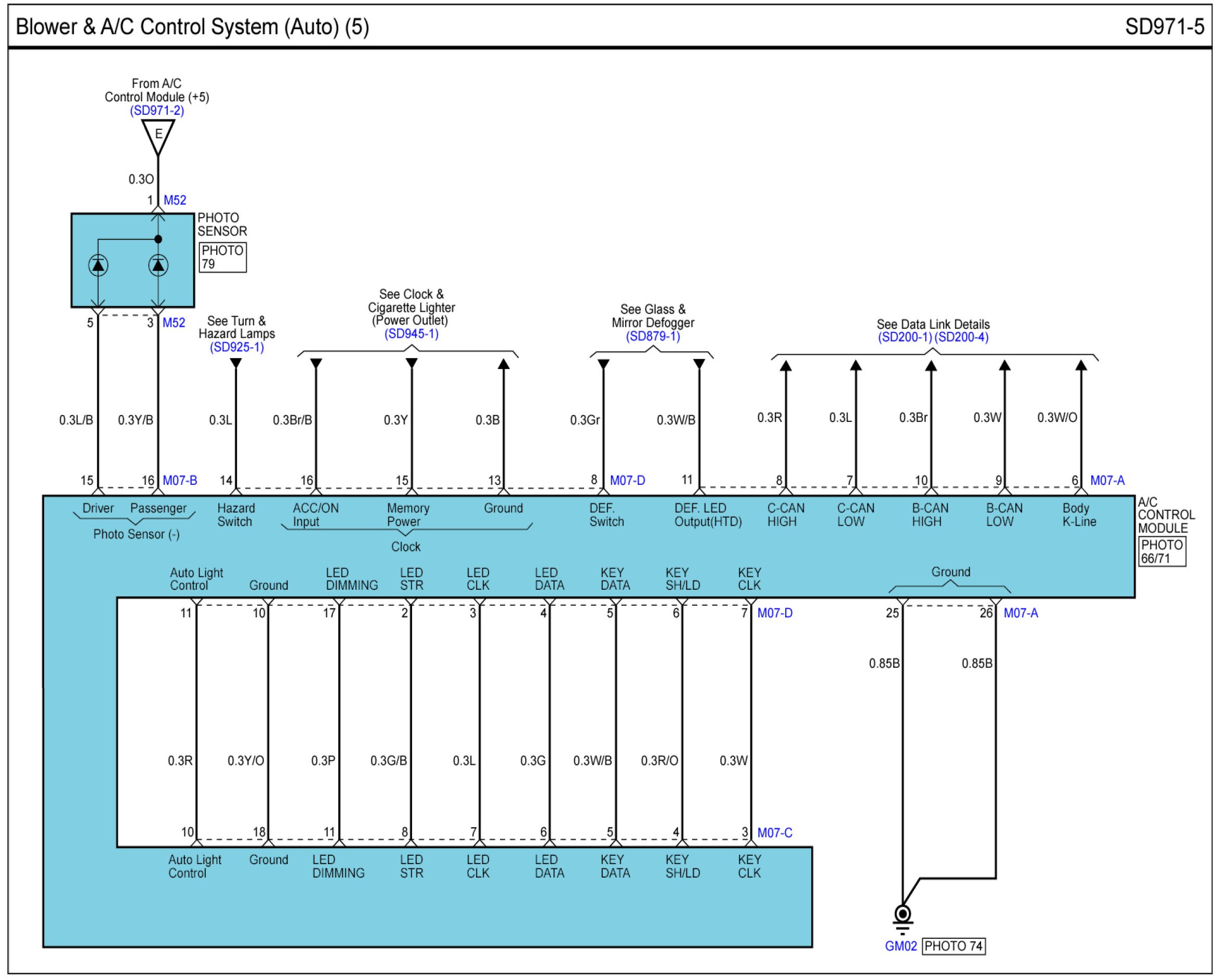Click the SD200-1 data link reference

(x=905, y=338)
